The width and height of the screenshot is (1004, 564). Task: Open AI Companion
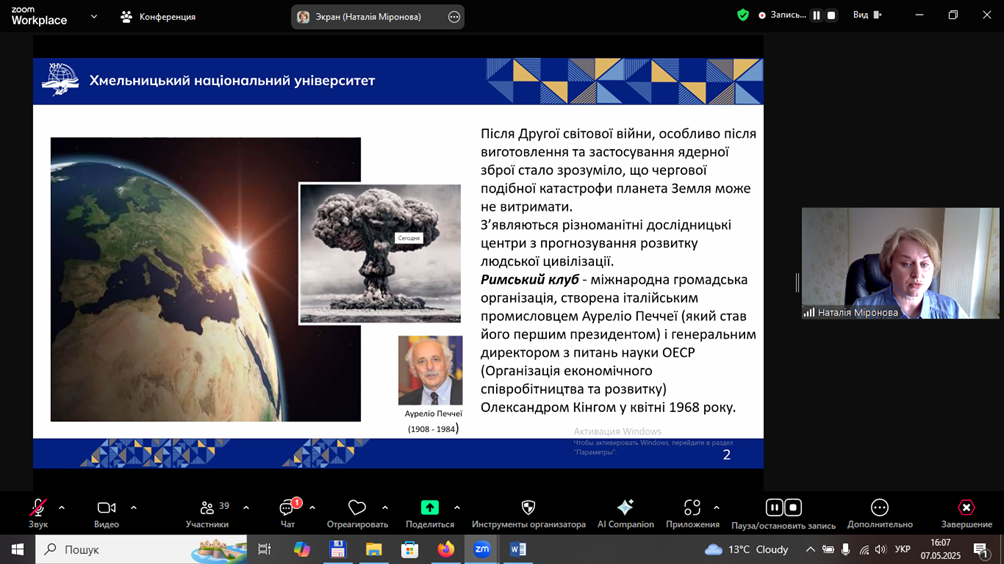click(626, 513)
